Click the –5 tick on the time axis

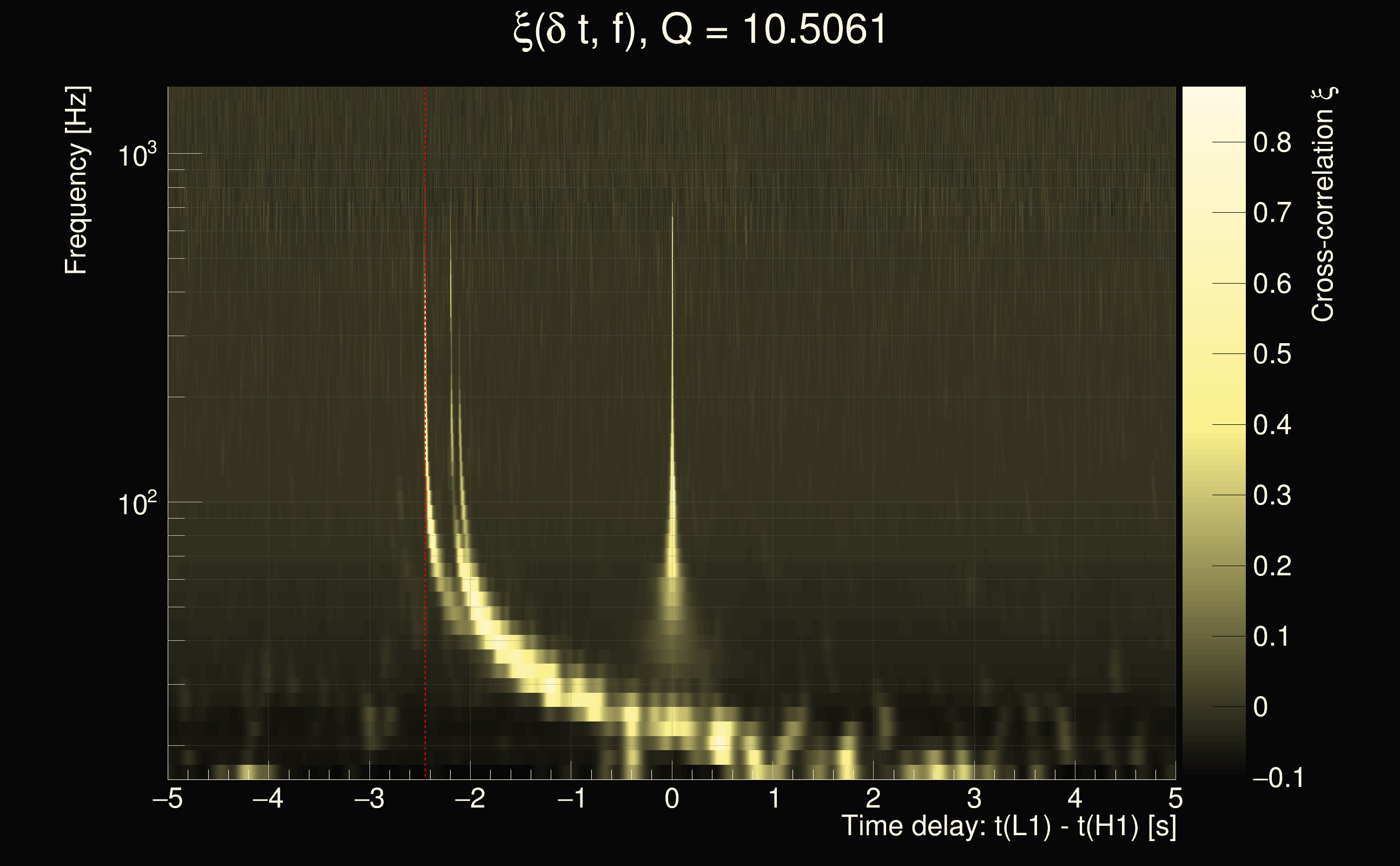(x=168, y=798)
